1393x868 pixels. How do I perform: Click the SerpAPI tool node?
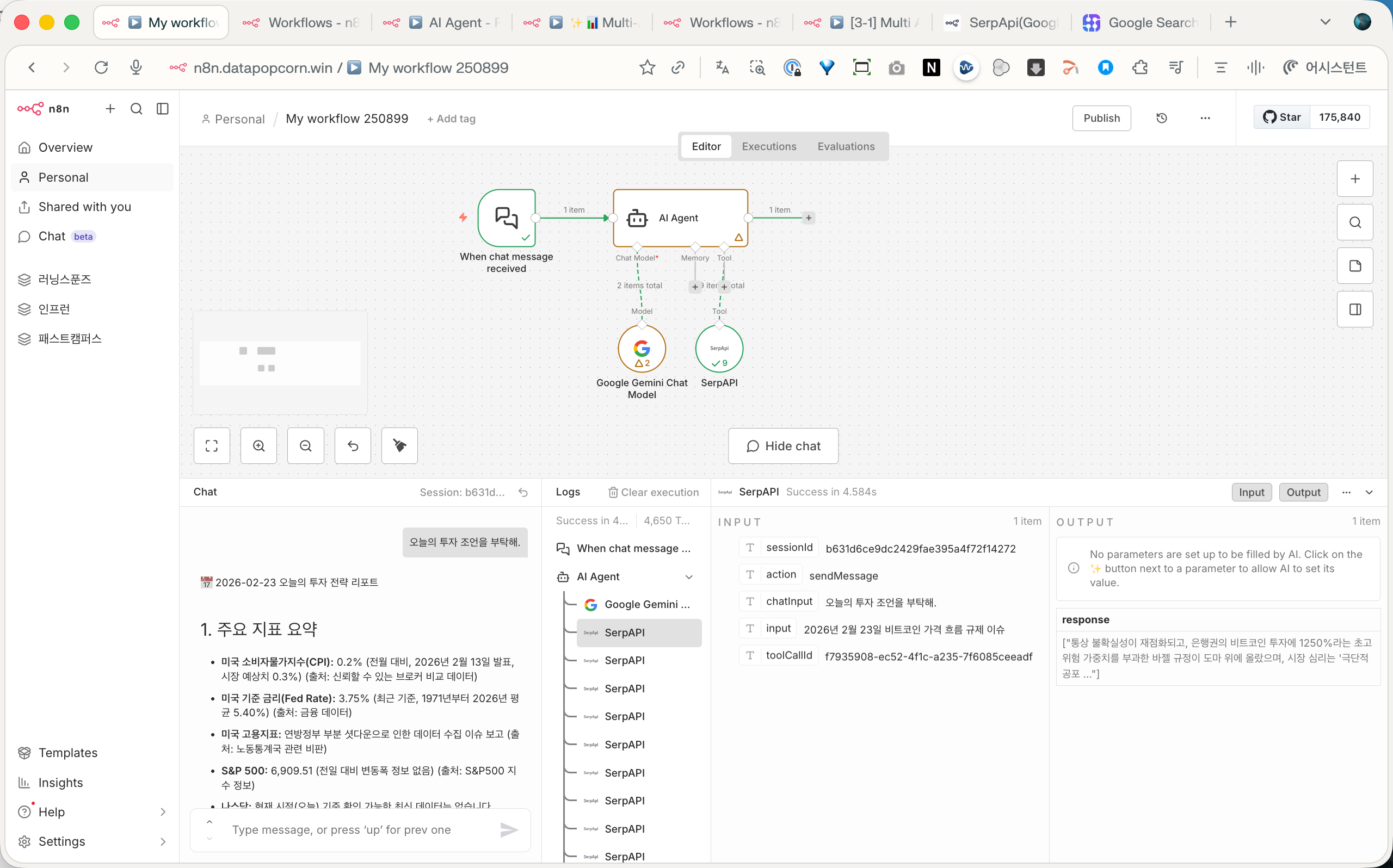click(x=719, y=348)
